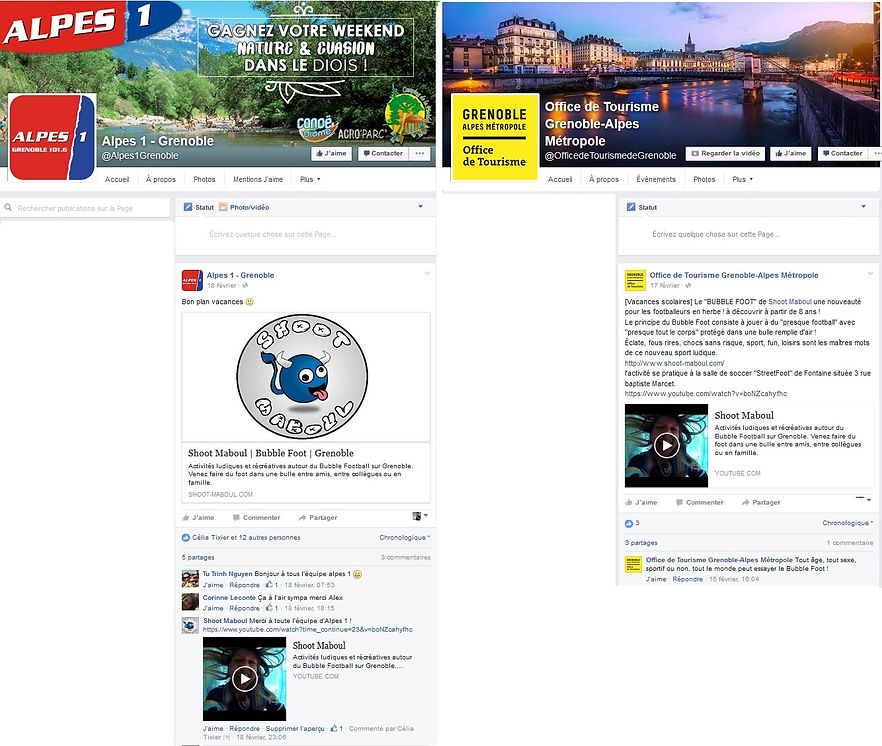Like the Office de Tourisme post
This screenshot has width=882, height=746.
pyautogui.click(x=641, y=502)
